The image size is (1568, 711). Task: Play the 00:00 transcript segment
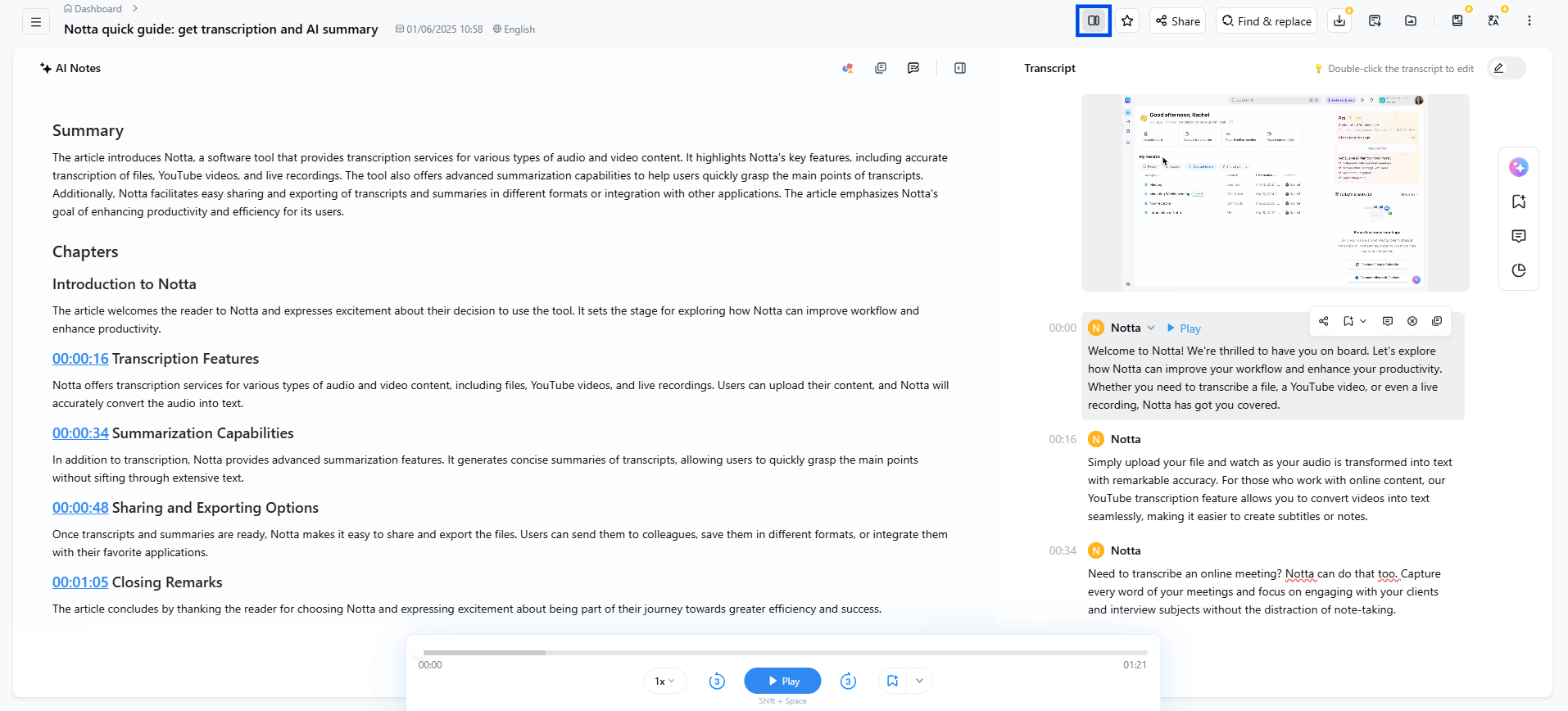[x=1184, y=328]
